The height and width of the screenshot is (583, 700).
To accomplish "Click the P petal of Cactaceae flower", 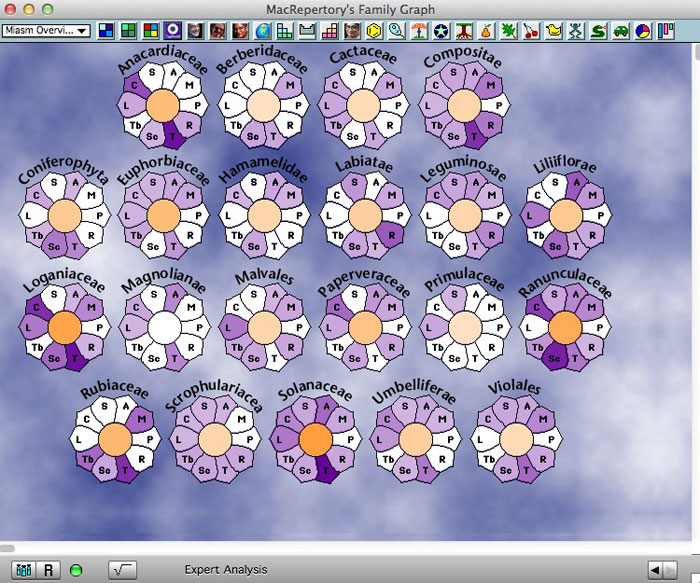I will point(398,106).
